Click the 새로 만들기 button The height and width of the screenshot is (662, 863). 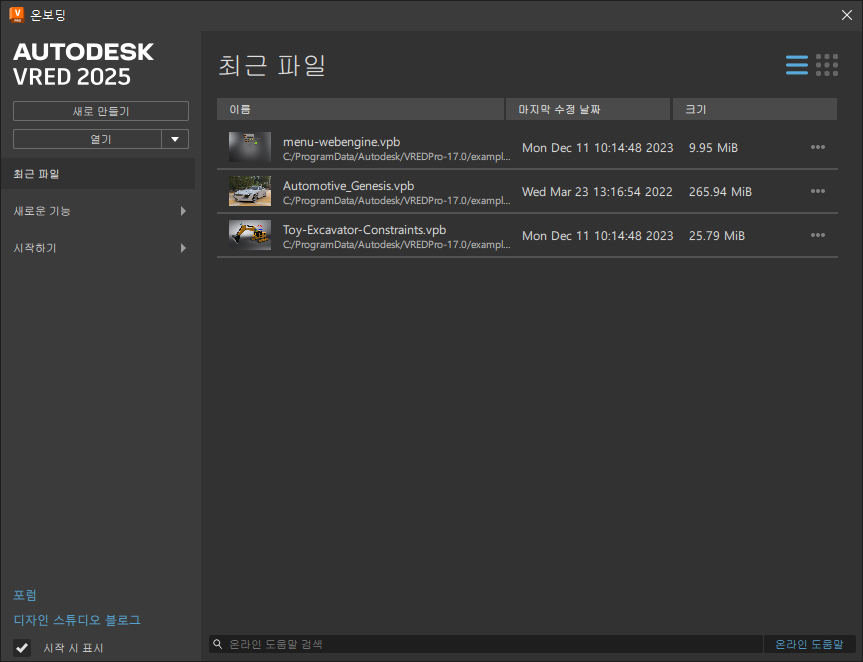coord(101,111)
